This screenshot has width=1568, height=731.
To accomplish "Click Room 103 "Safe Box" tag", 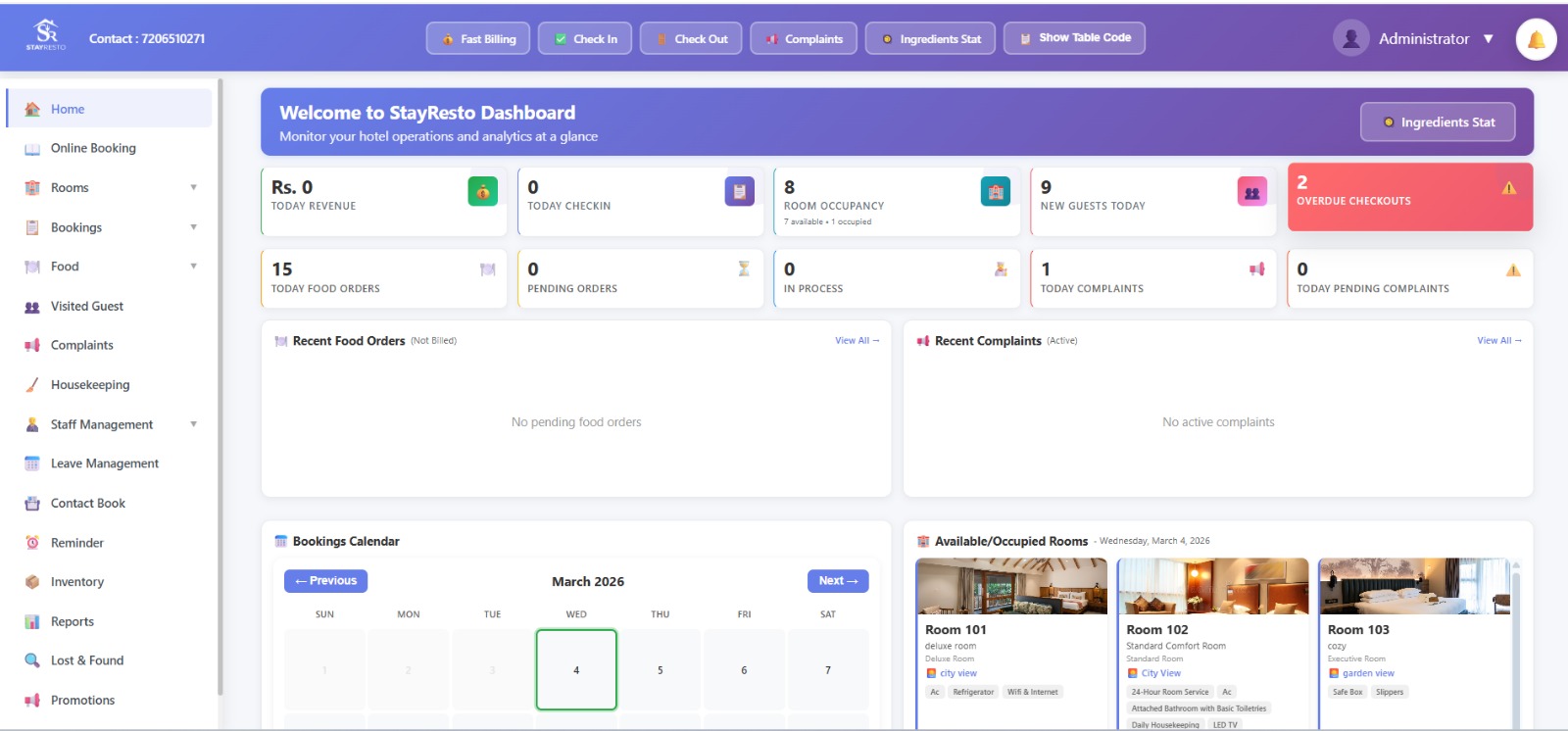I will (1347, 693).
